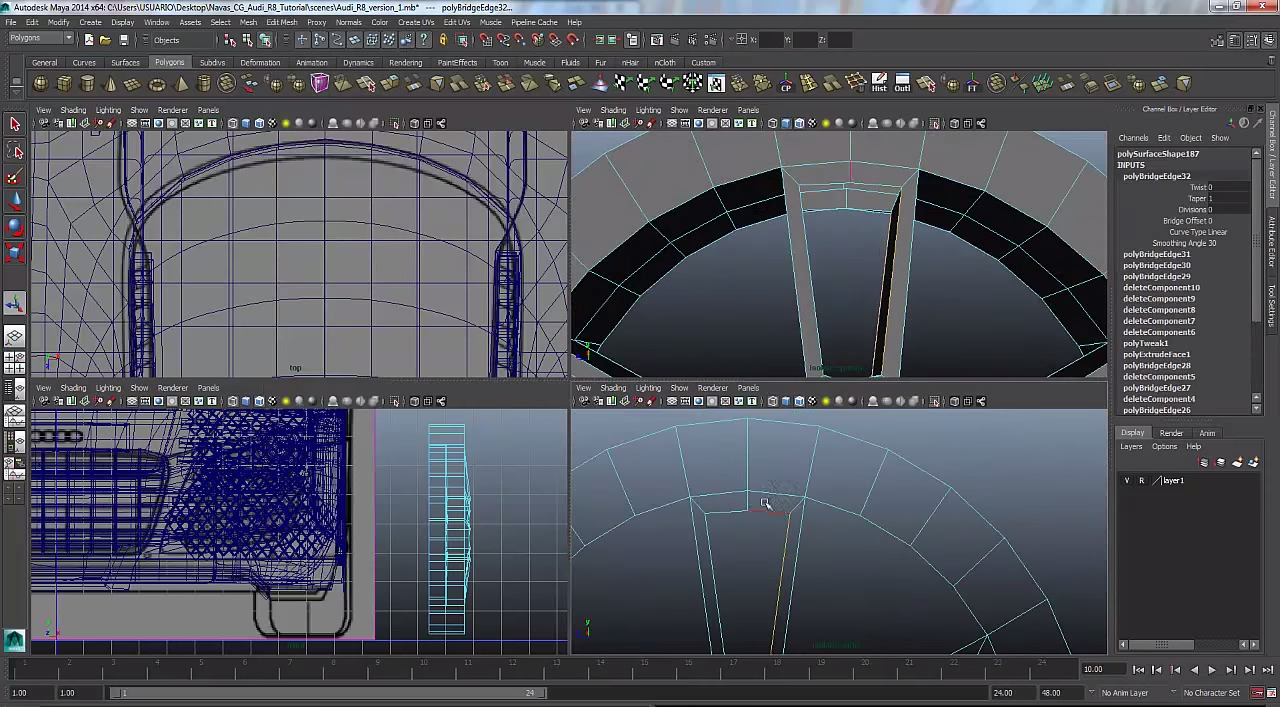1280x707 pixels.
Task: Open the Edit Mesh menu
Action: tap(281, 22)
